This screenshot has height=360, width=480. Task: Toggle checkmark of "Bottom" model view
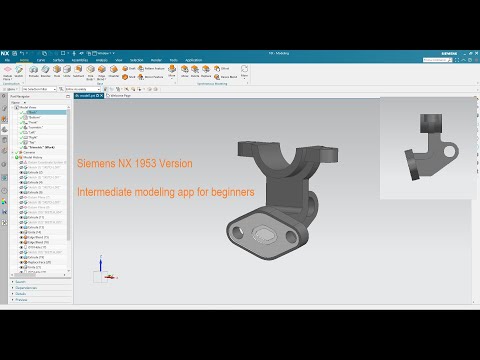[x=22, y=117]
